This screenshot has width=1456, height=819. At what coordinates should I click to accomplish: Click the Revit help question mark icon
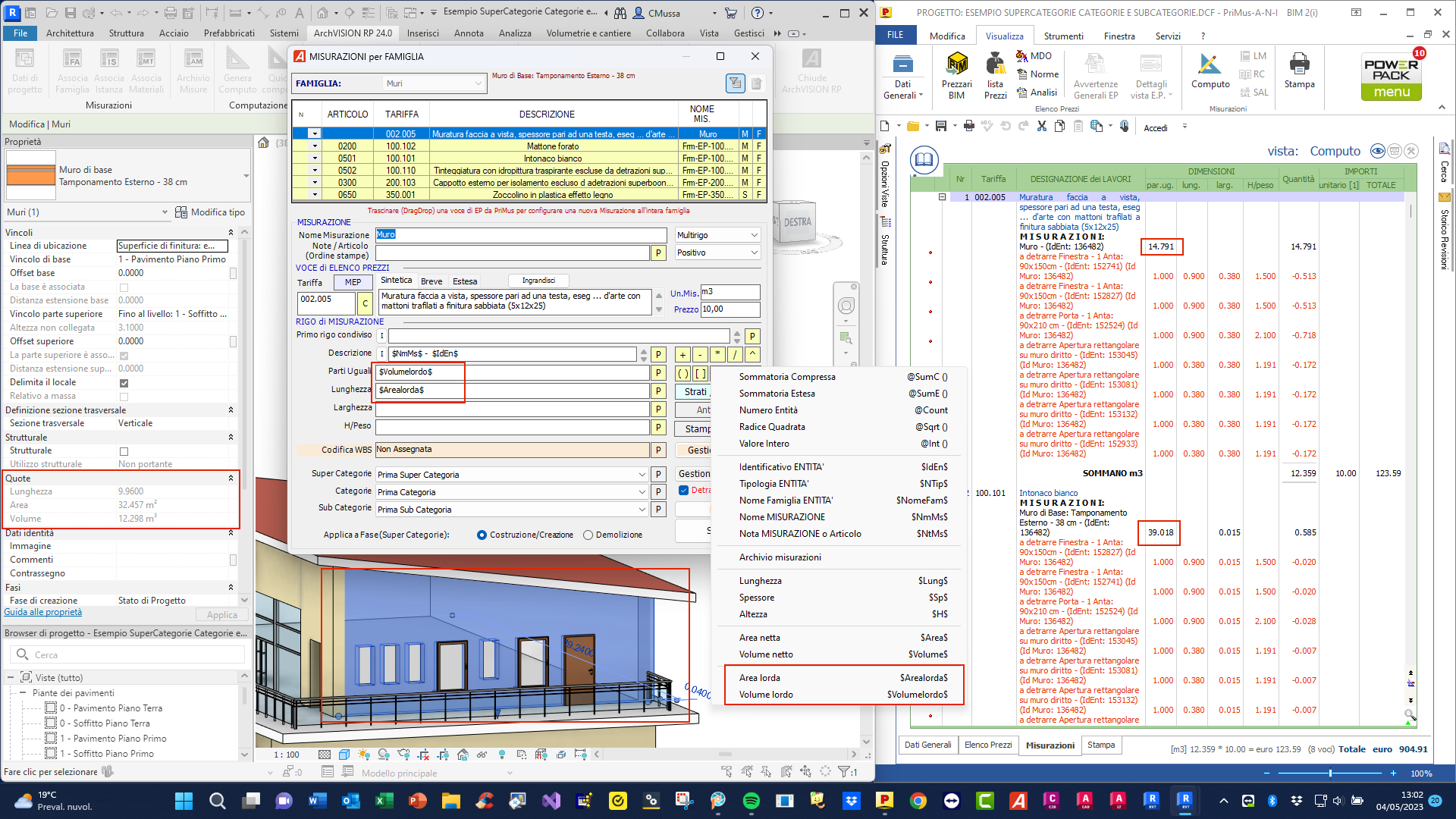[758, 13]
